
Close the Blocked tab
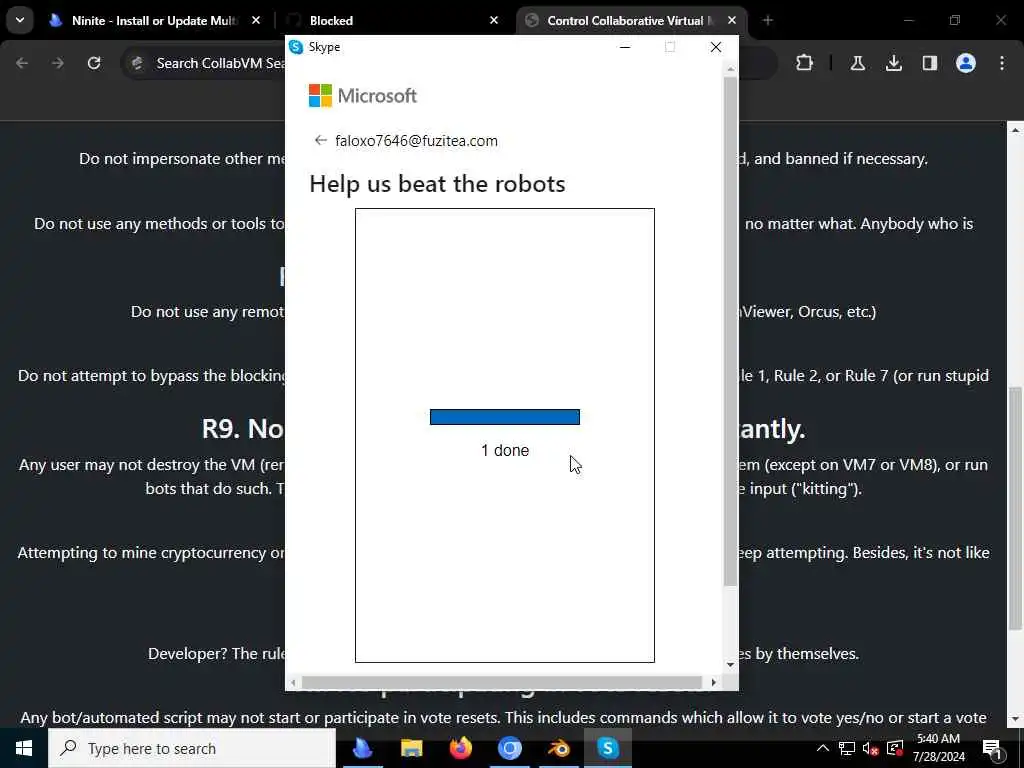pyautogui.click(x=494, y=21)
